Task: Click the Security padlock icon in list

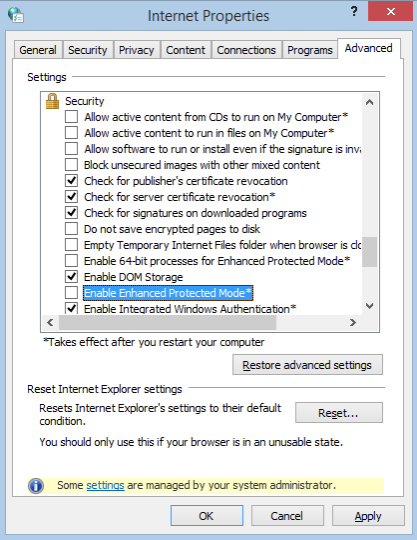Action: (x=52, y=101)
